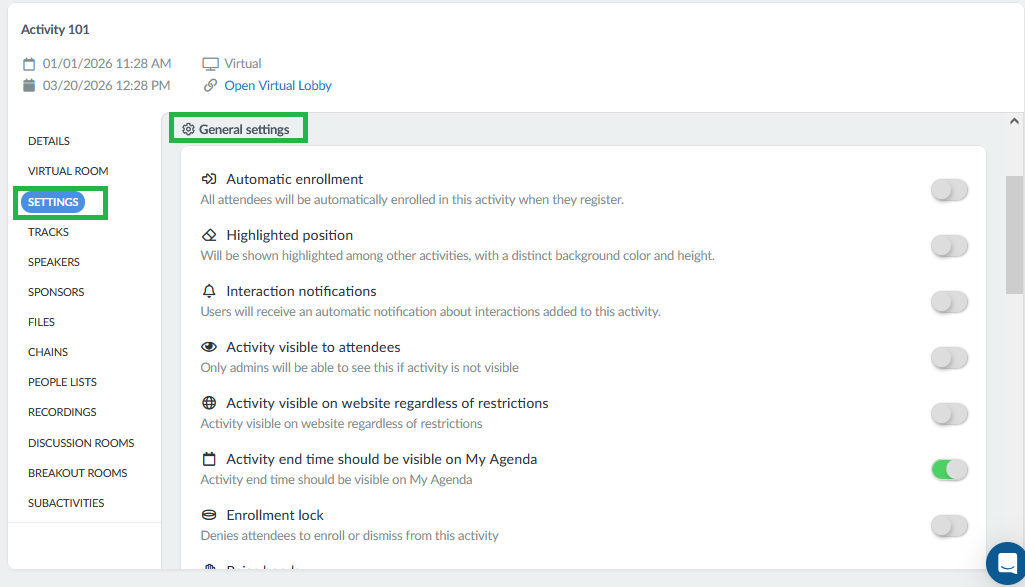
Task: Turn off Activity end time visible toggle
Action: [949, 470]
